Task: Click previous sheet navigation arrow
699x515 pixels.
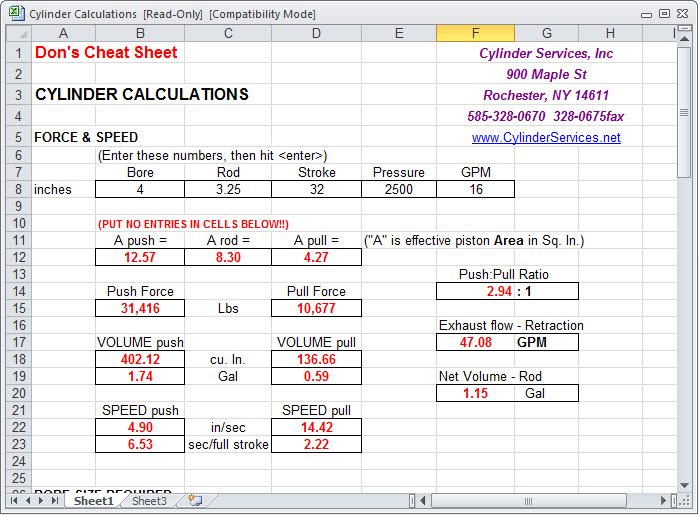Action: coord(28,500)
